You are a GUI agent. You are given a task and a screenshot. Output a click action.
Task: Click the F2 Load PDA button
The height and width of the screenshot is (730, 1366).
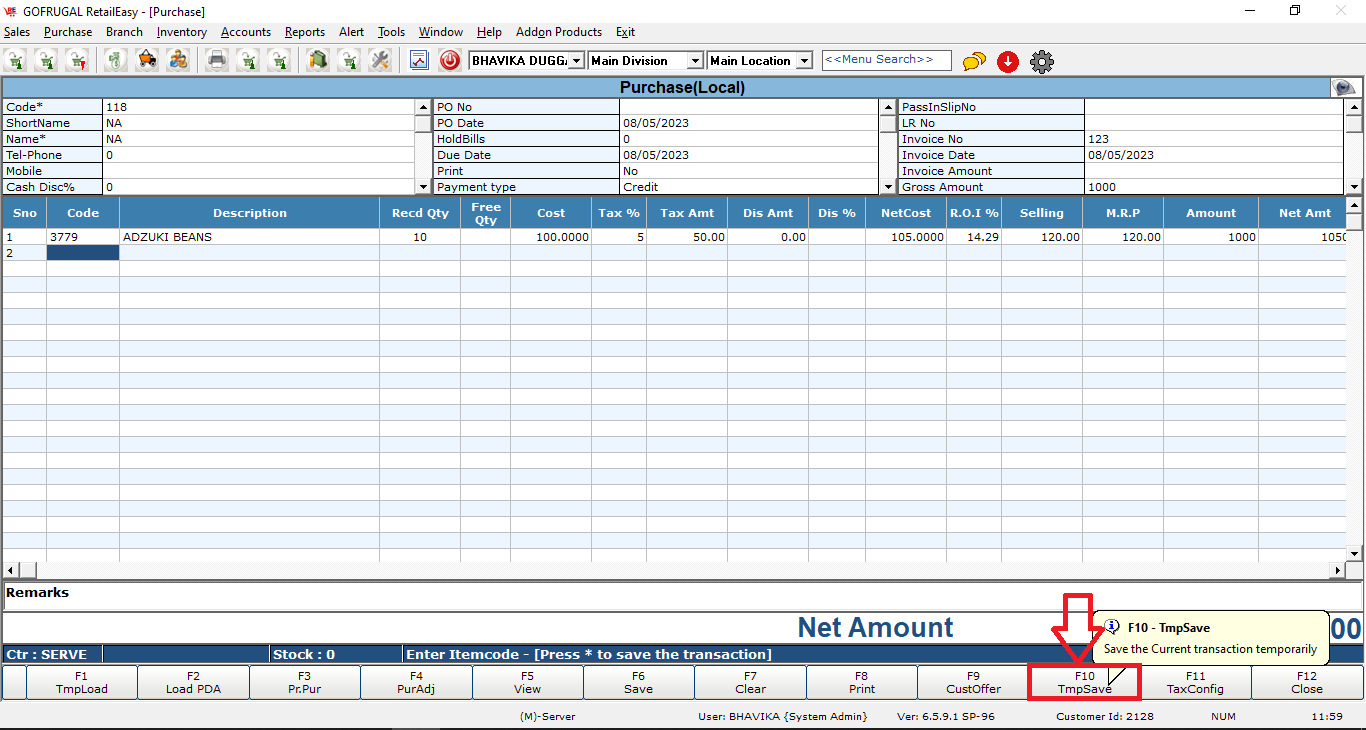[193, 682]
